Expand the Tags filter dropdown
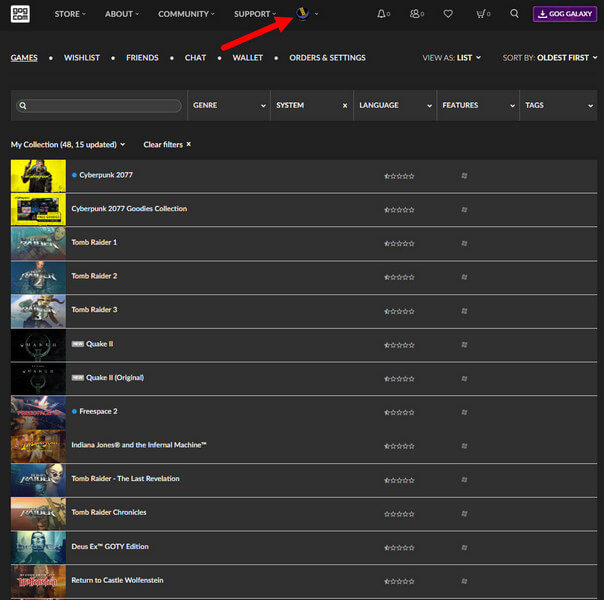Image resolution: width=604 pixels, height=600 pixels. point(559,105)
